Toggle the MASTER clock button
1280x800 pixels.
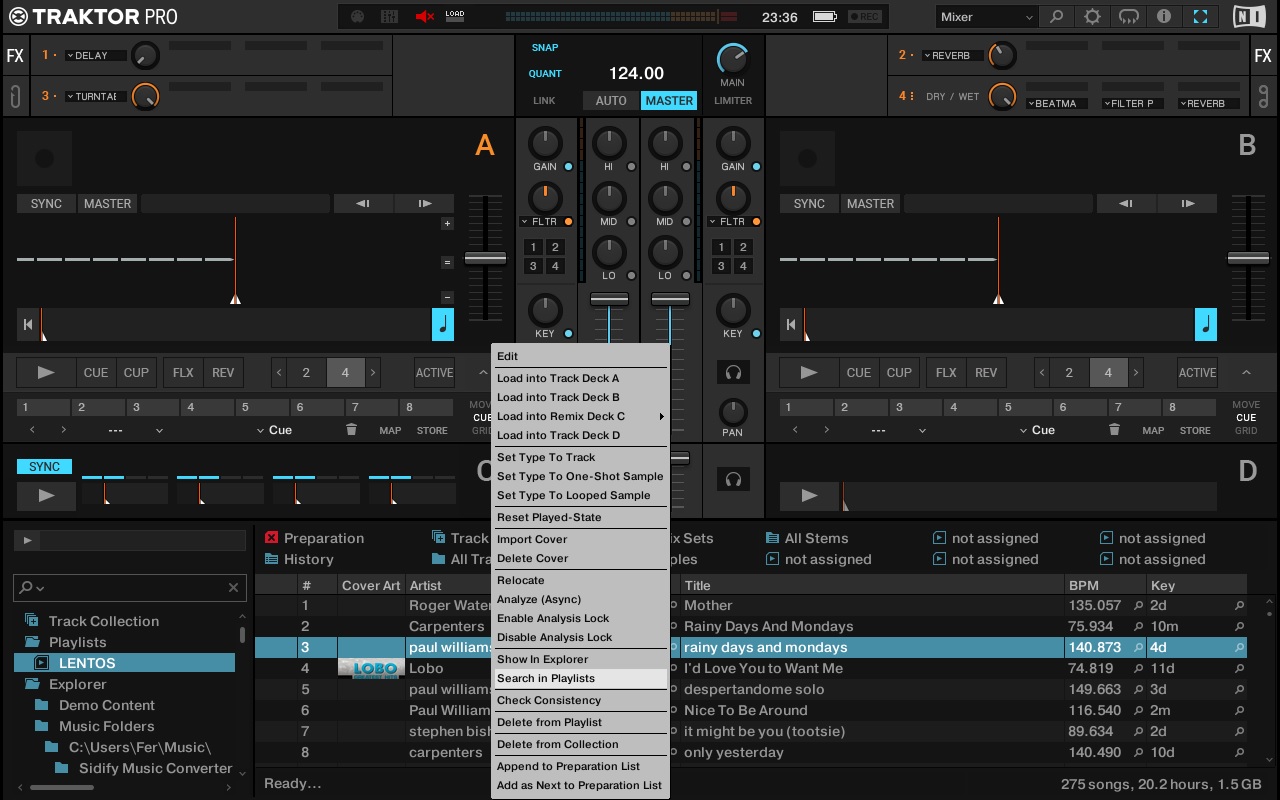click(x=669, y=101)
